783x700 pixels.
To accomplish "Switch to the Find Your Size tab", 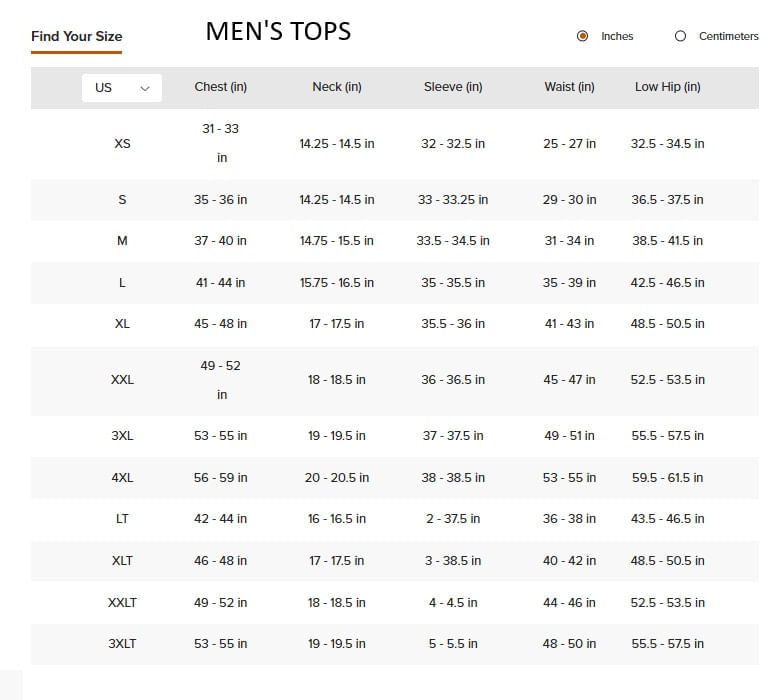I will click(x=76, y=36).
